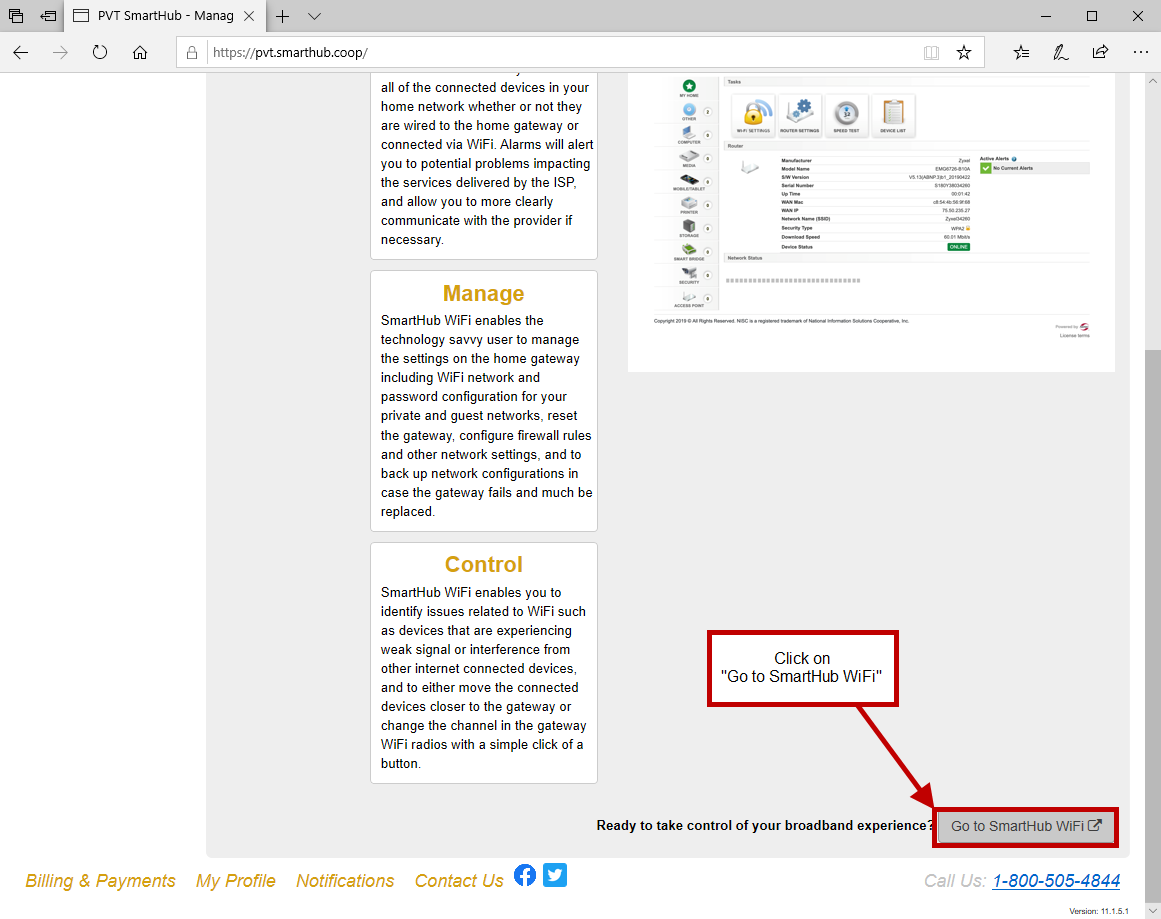Click the Control card heading
This screenshot has width=1161, height=919.
pyautogui.click(x=484, y=564)
